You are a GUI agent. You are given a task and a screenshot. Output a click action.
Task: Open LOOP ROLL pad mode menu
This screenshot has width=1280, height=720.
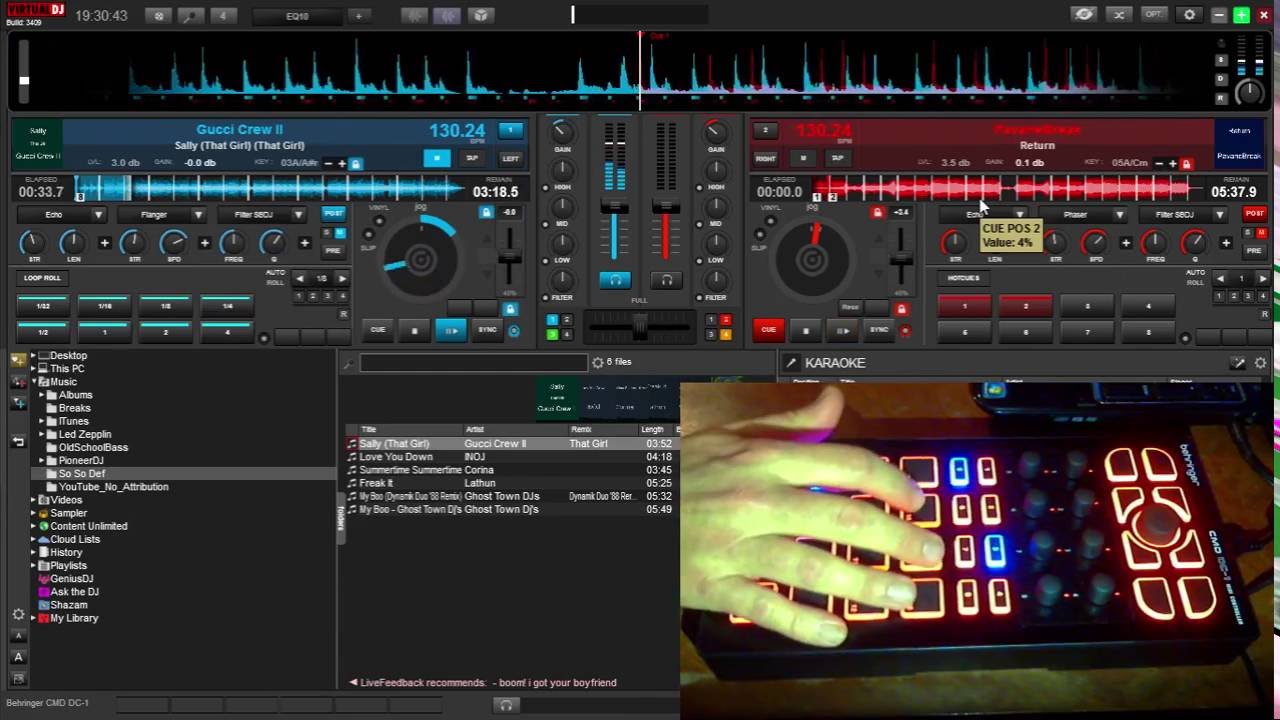[43, 278]
